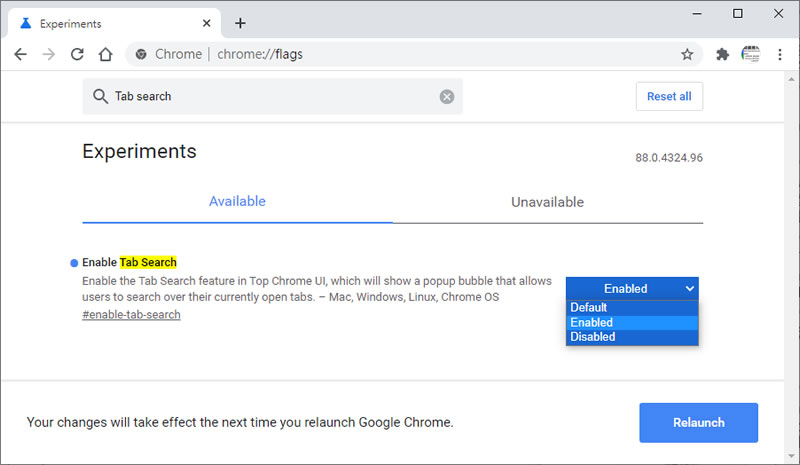The width and height of the screenshot is (800, 465).
Task: Switch to the Available tab
Action: (x=237, y=202)
